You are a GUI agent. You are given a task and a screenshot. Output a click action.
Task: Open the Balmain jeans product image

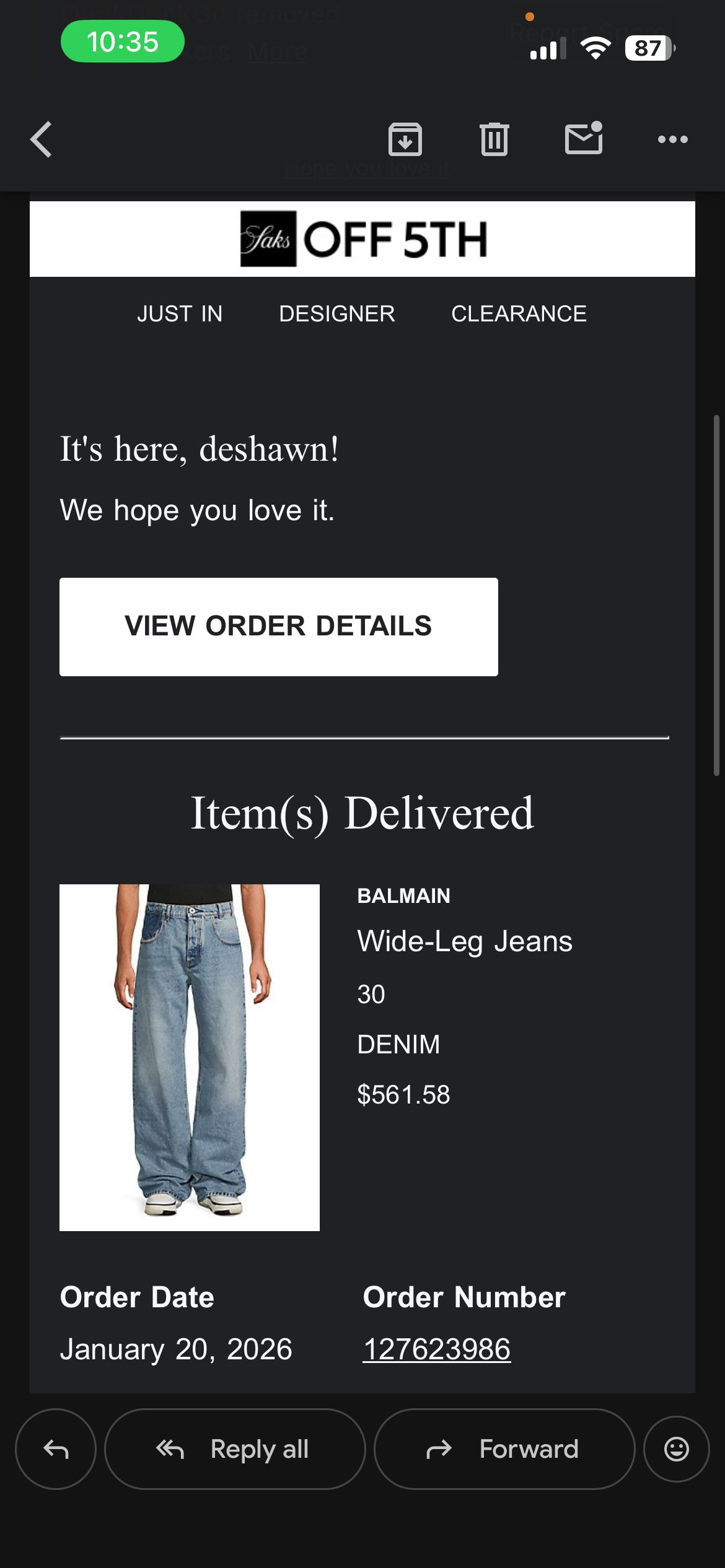[x=190, y=1058]
